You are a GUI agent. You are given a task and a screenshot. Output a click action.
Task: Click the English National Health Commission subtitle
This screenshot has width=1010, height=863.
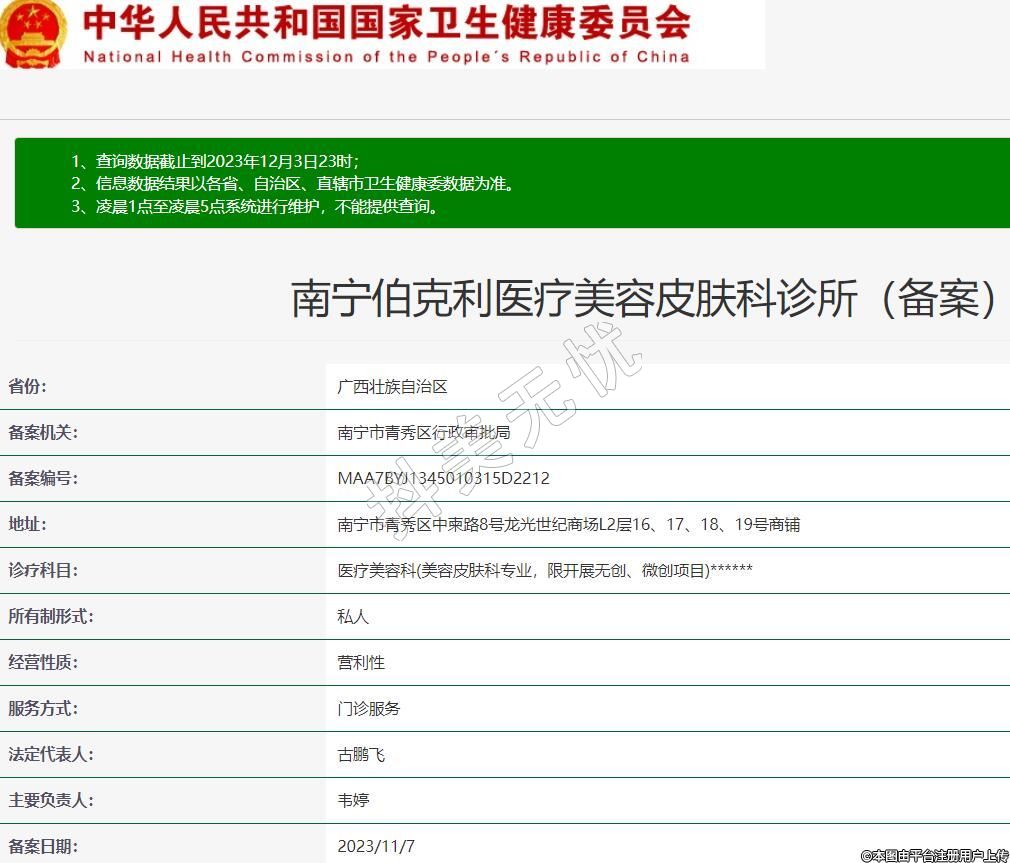tap(386, 56)
